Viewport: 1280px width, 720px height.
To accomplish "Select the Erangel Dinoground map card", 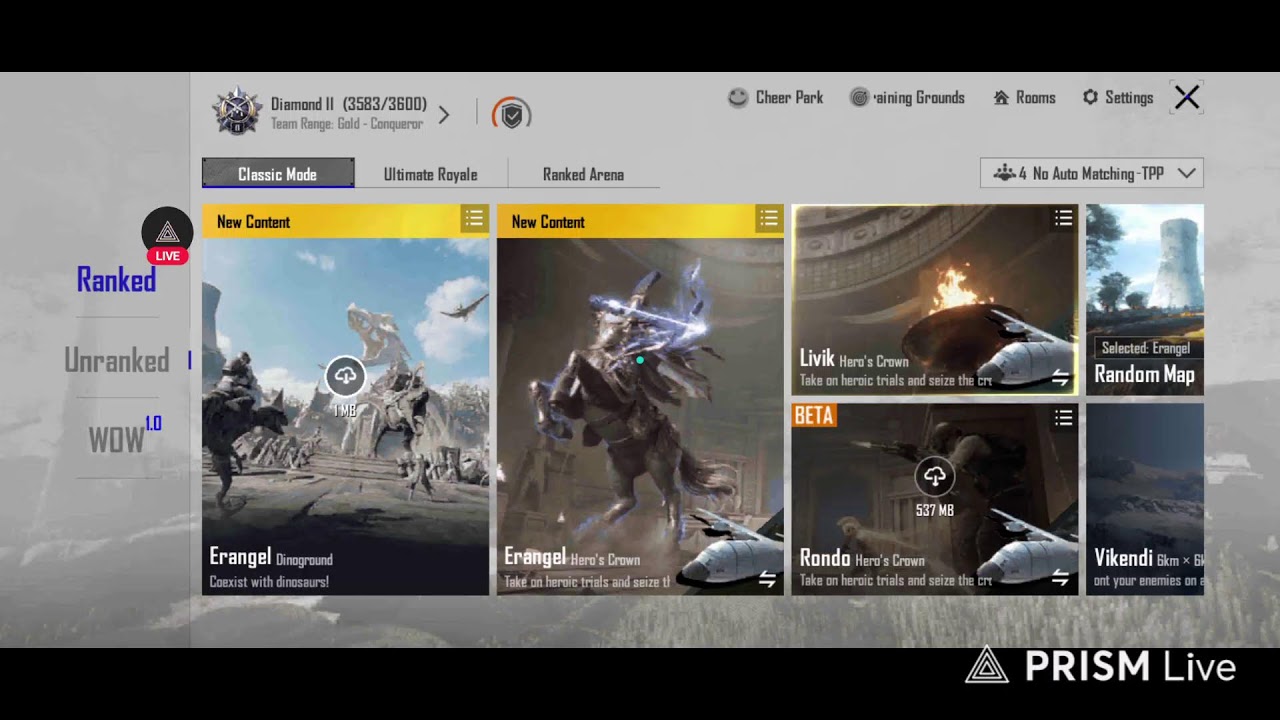I will pos(346,400).
